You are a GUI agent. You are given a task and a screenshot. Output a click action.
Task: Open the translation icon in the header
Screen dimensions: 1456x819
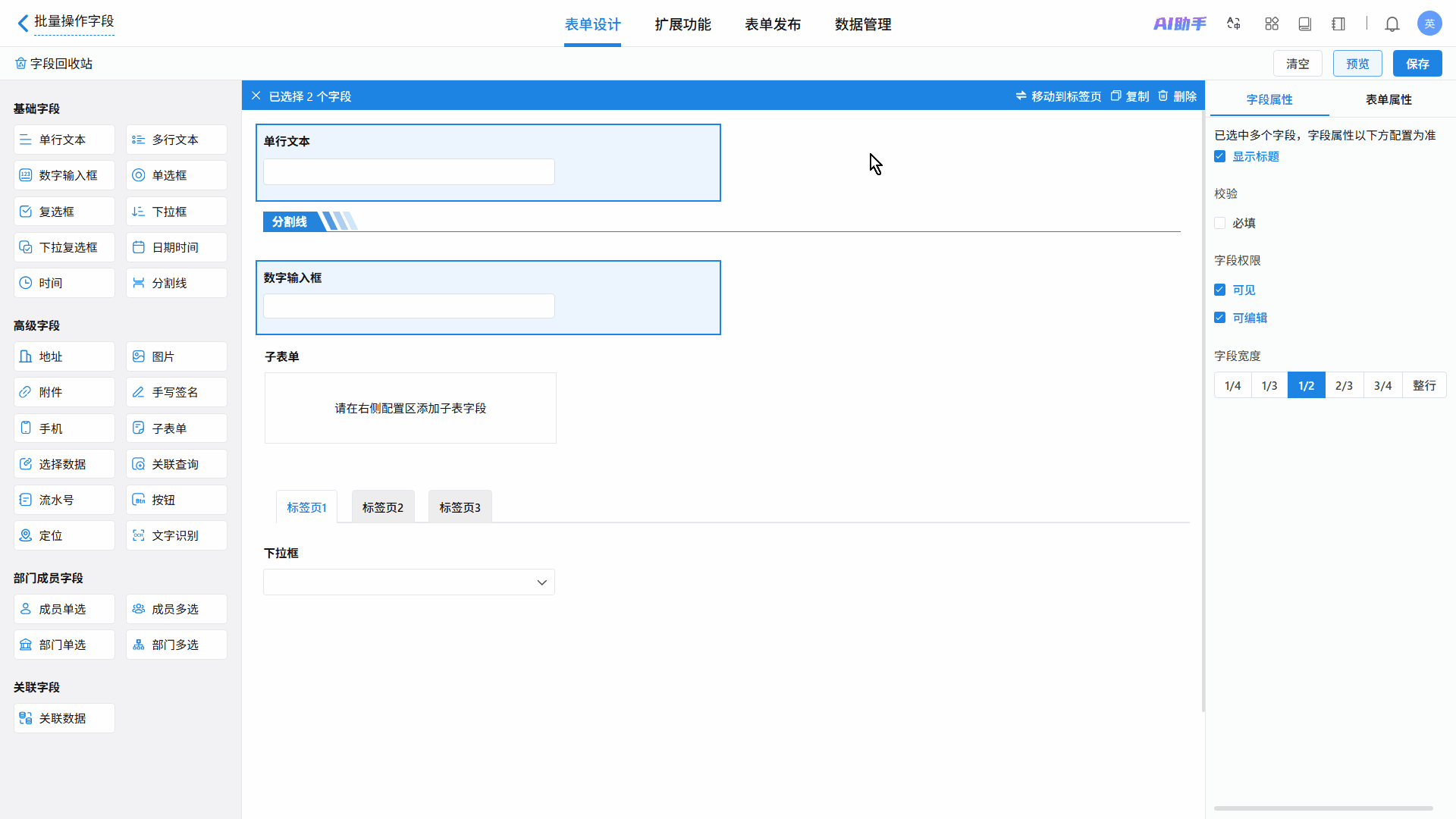pos(1234,24)
